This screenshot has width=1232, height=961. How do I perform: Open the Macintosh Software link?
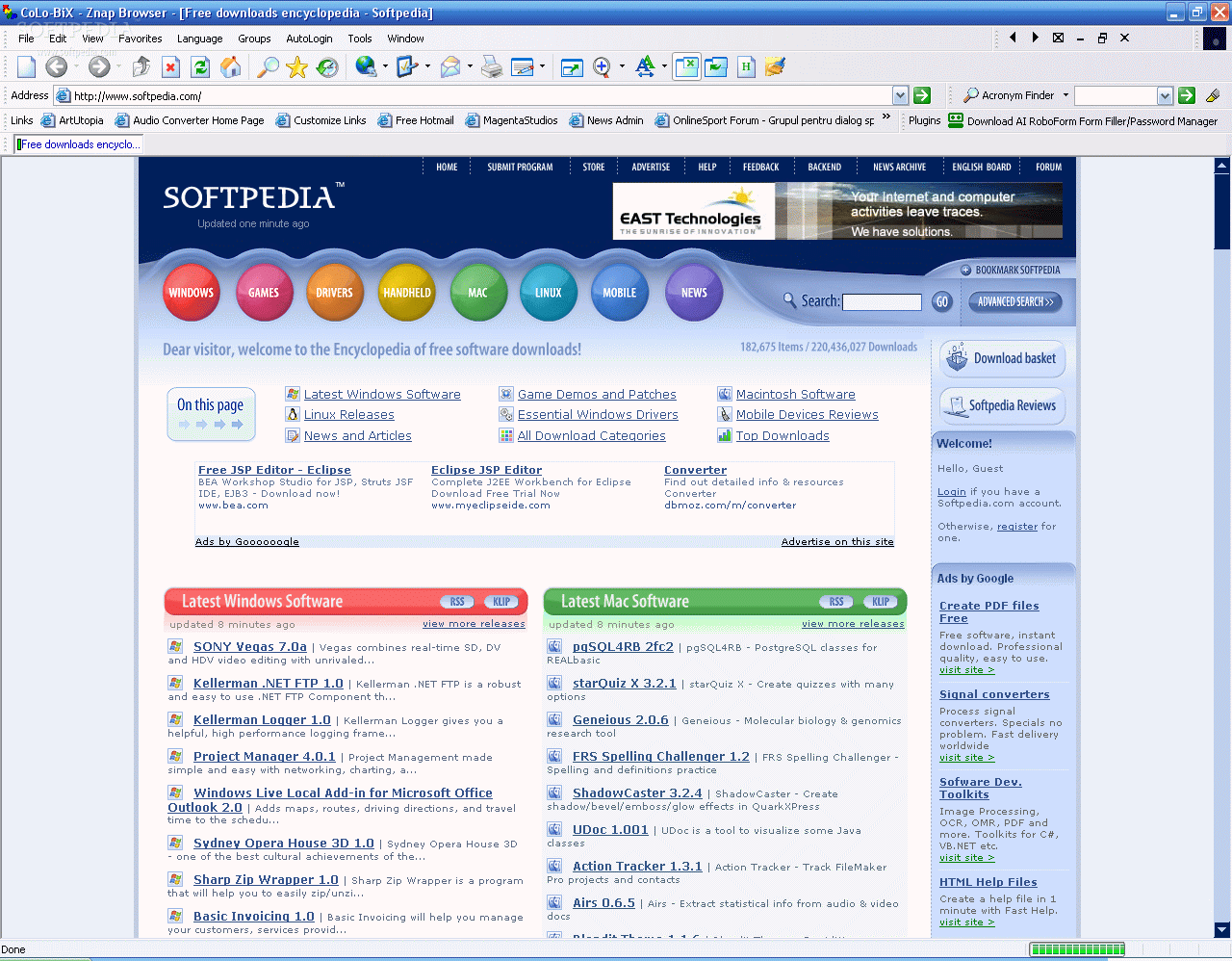pos(795,394)
